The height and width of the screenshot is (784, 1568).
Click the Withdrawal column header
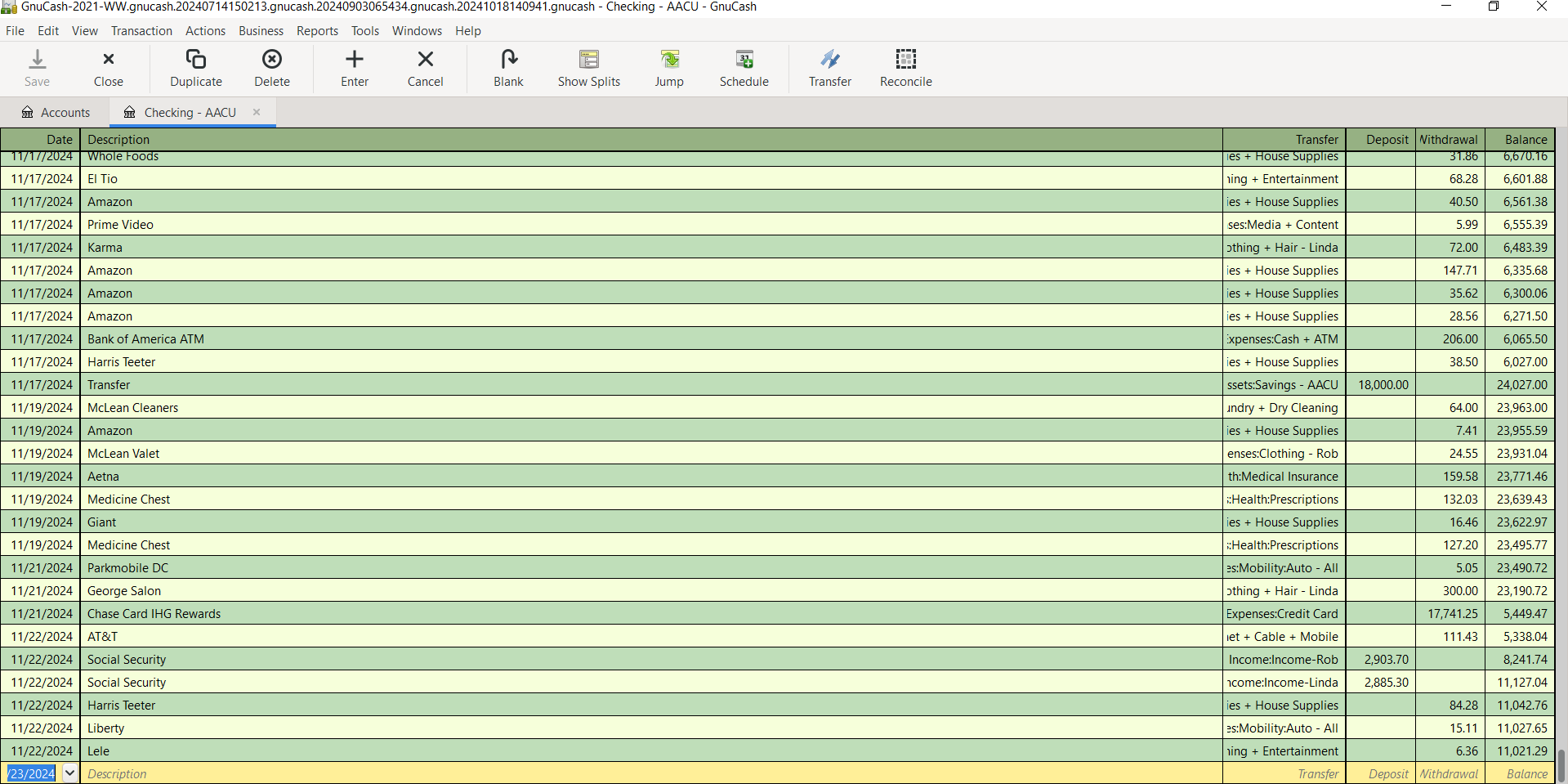point(1450,139)
